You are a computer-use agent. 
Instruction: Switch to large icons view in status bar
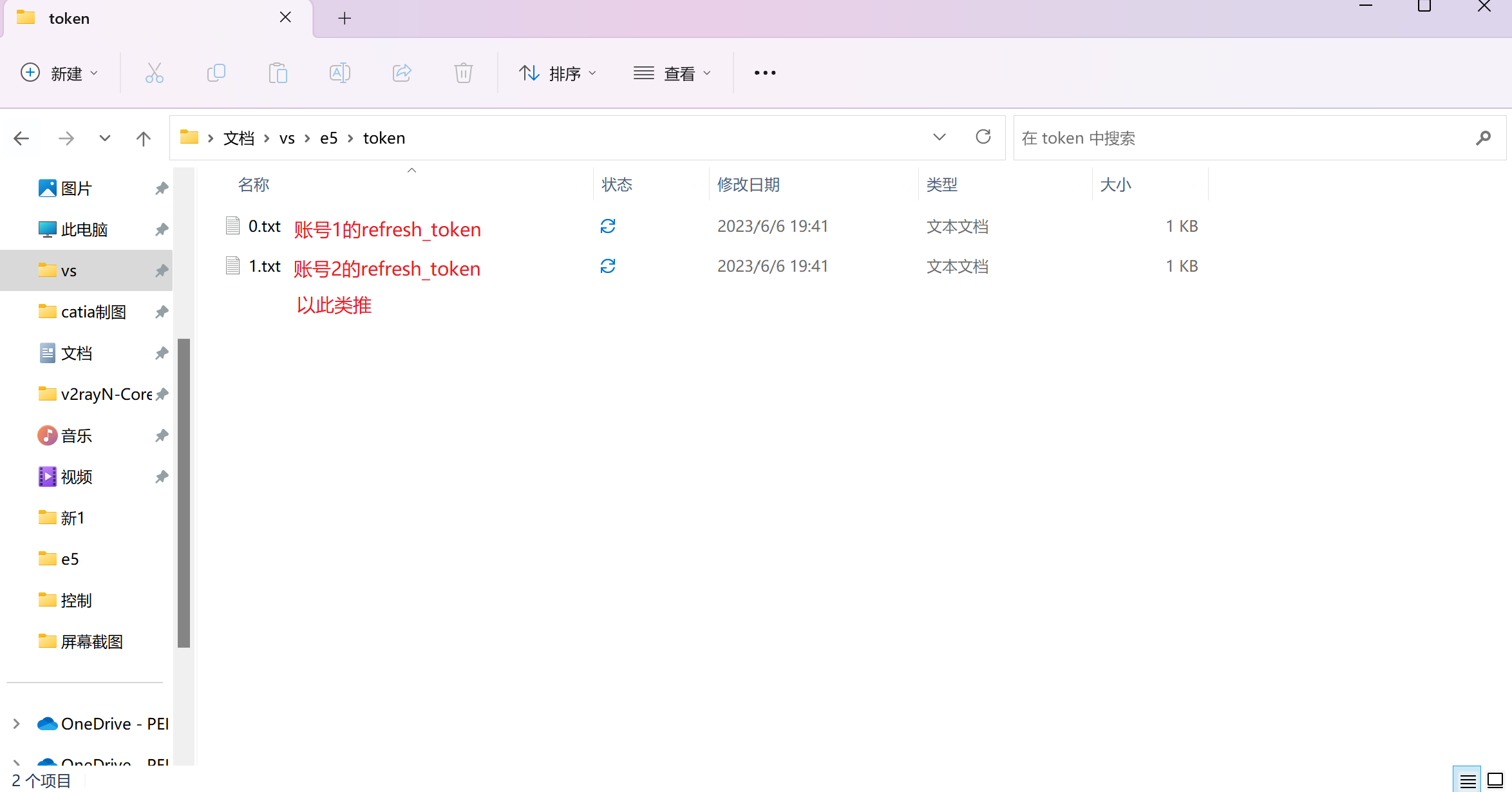[1495, 780]
